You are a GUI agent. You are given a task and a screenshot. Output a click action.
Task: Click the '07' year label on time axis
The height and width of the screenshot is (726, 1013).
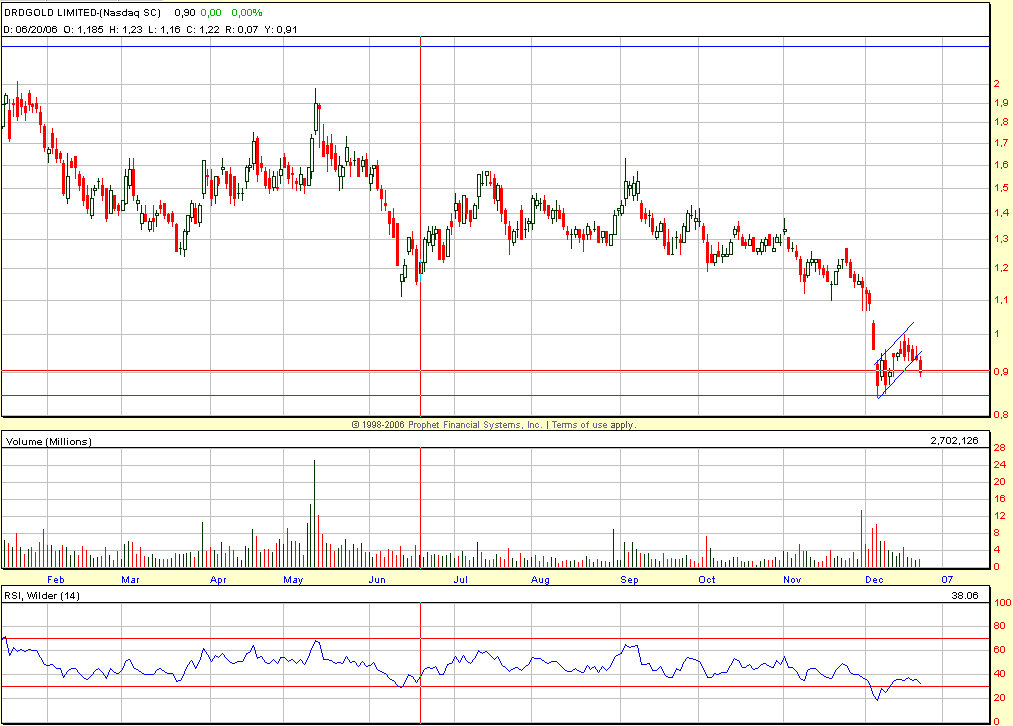click(947, 579)
